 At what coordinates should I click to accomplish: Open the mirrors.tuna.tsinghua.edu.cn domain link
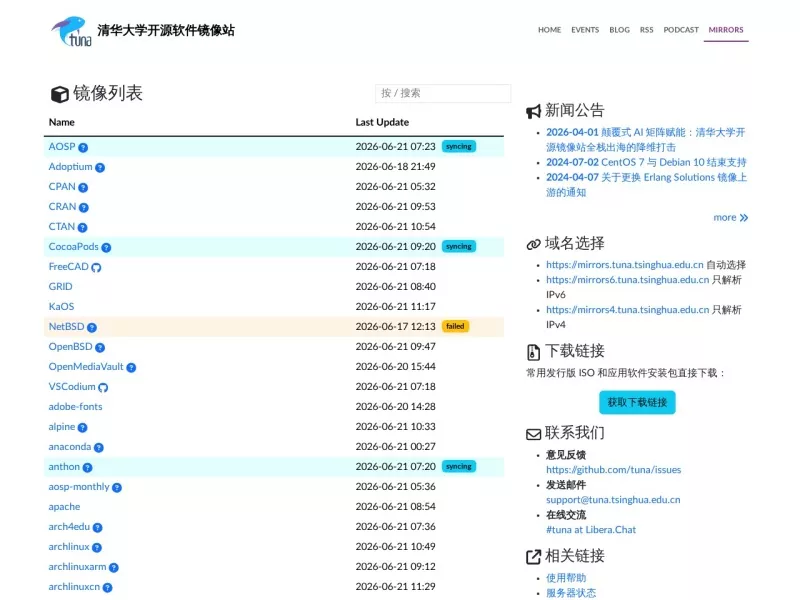point(624,265)
